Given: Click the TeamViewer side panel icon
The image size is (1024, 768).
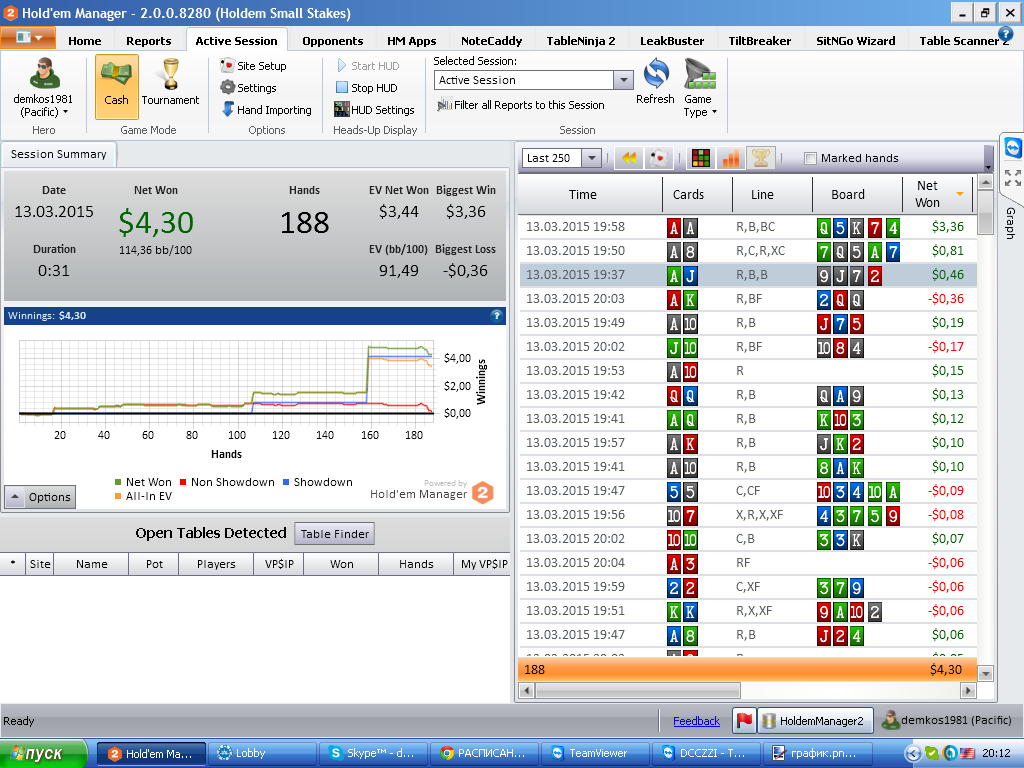Looking at the screenshot, I should point(1012,148).
